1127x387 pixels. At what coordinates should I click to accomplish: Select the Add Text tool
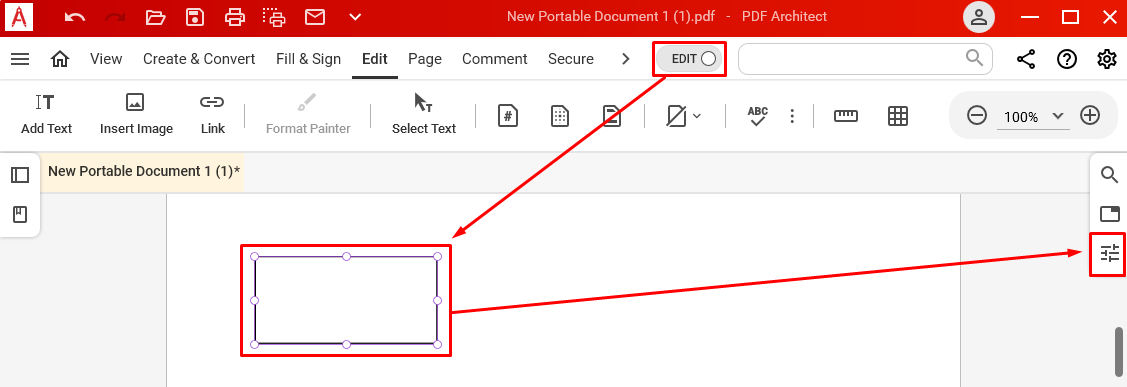point(47,114)
